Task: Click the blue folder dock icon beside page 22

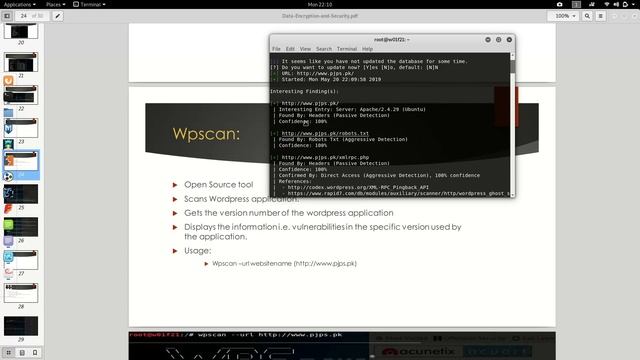Action: (8, 112)
